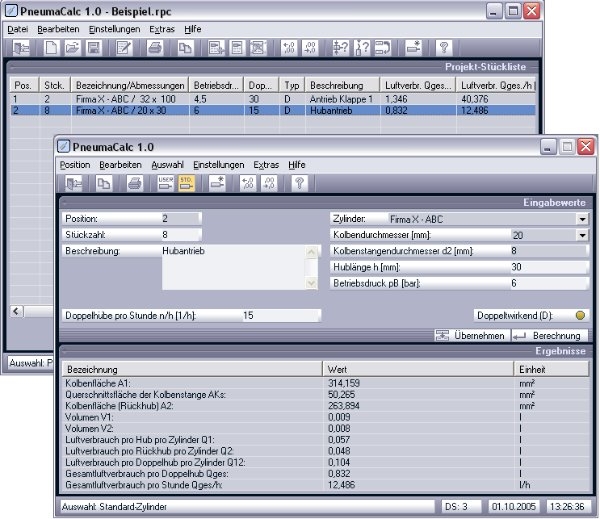Viewport: 600px width, 519px height.
Task: Click the USER cylinder icon in front toolbar
Action: coord(165,183)
